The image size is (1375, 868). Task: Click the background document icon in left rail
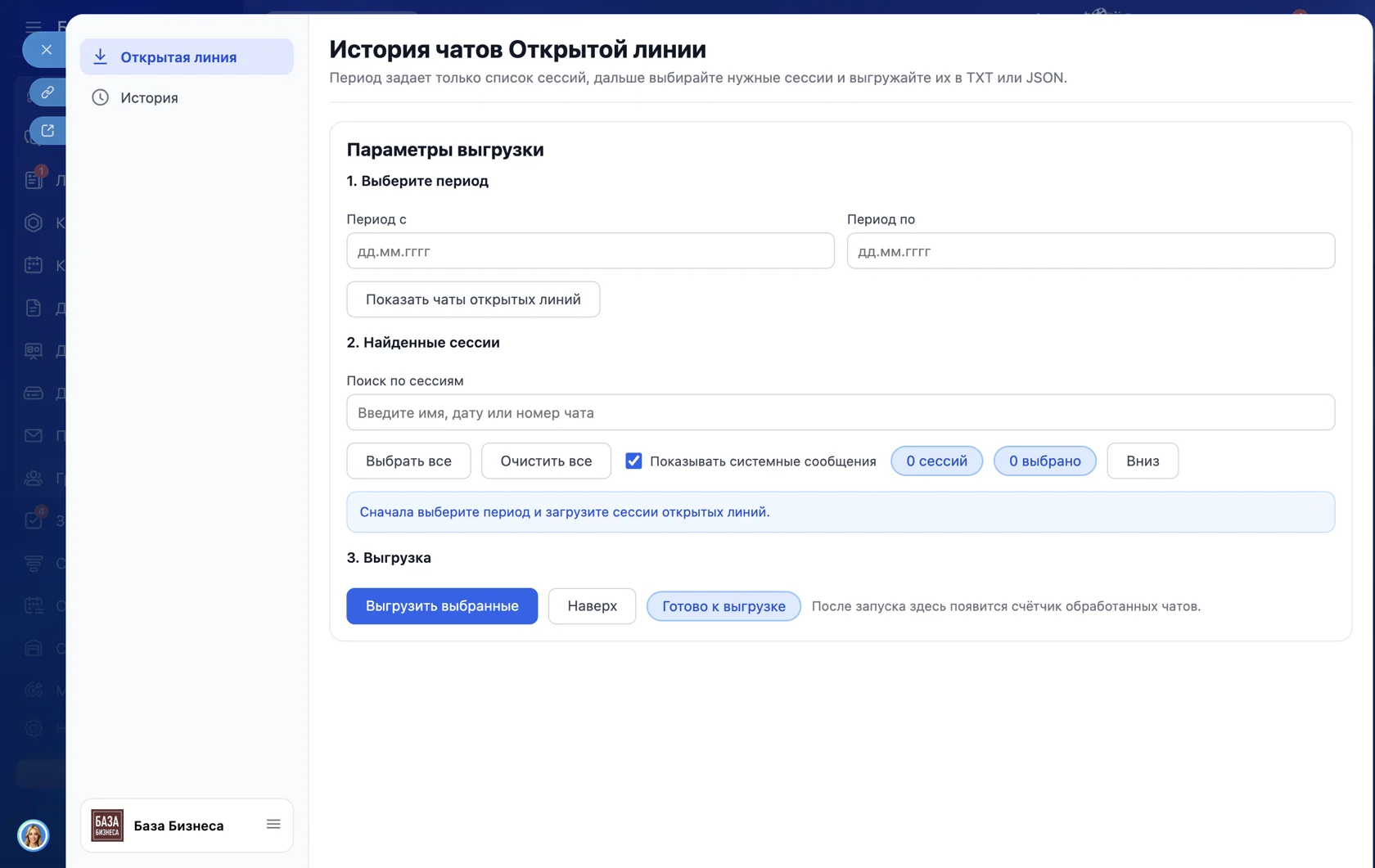coord(34,308)
